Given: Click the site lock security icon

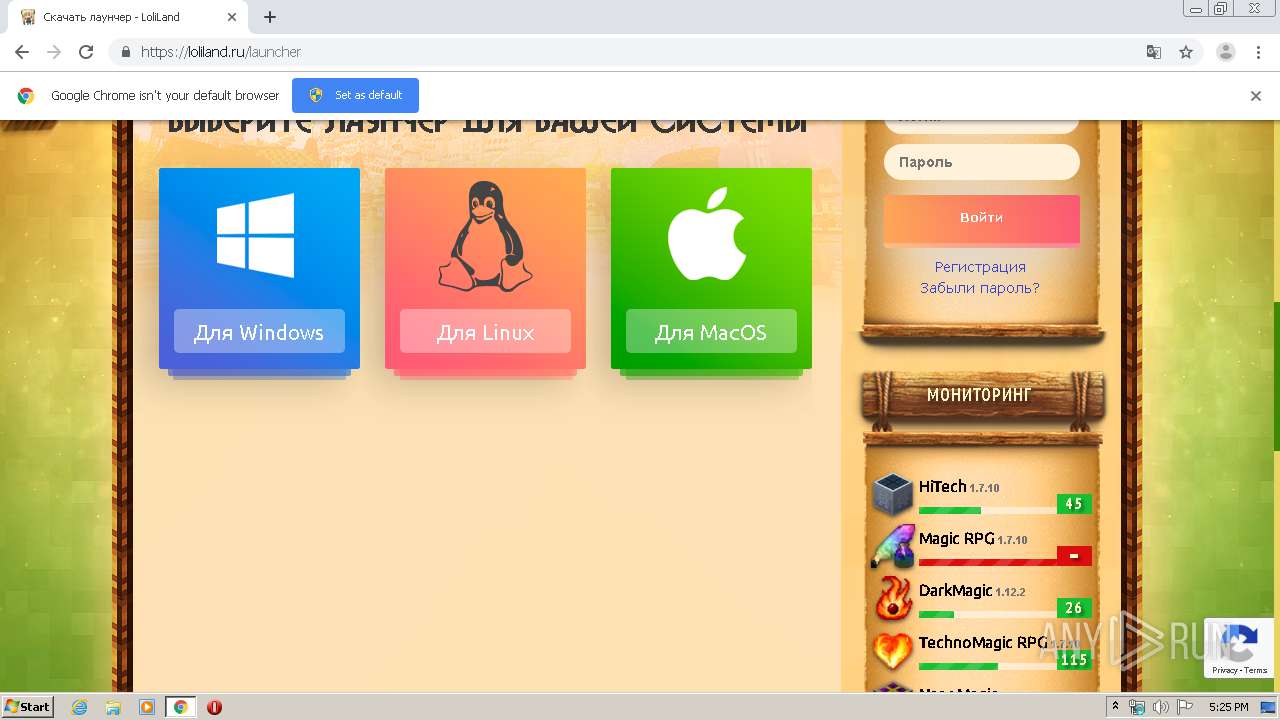Looking at the screenshot, I should 125,52.
